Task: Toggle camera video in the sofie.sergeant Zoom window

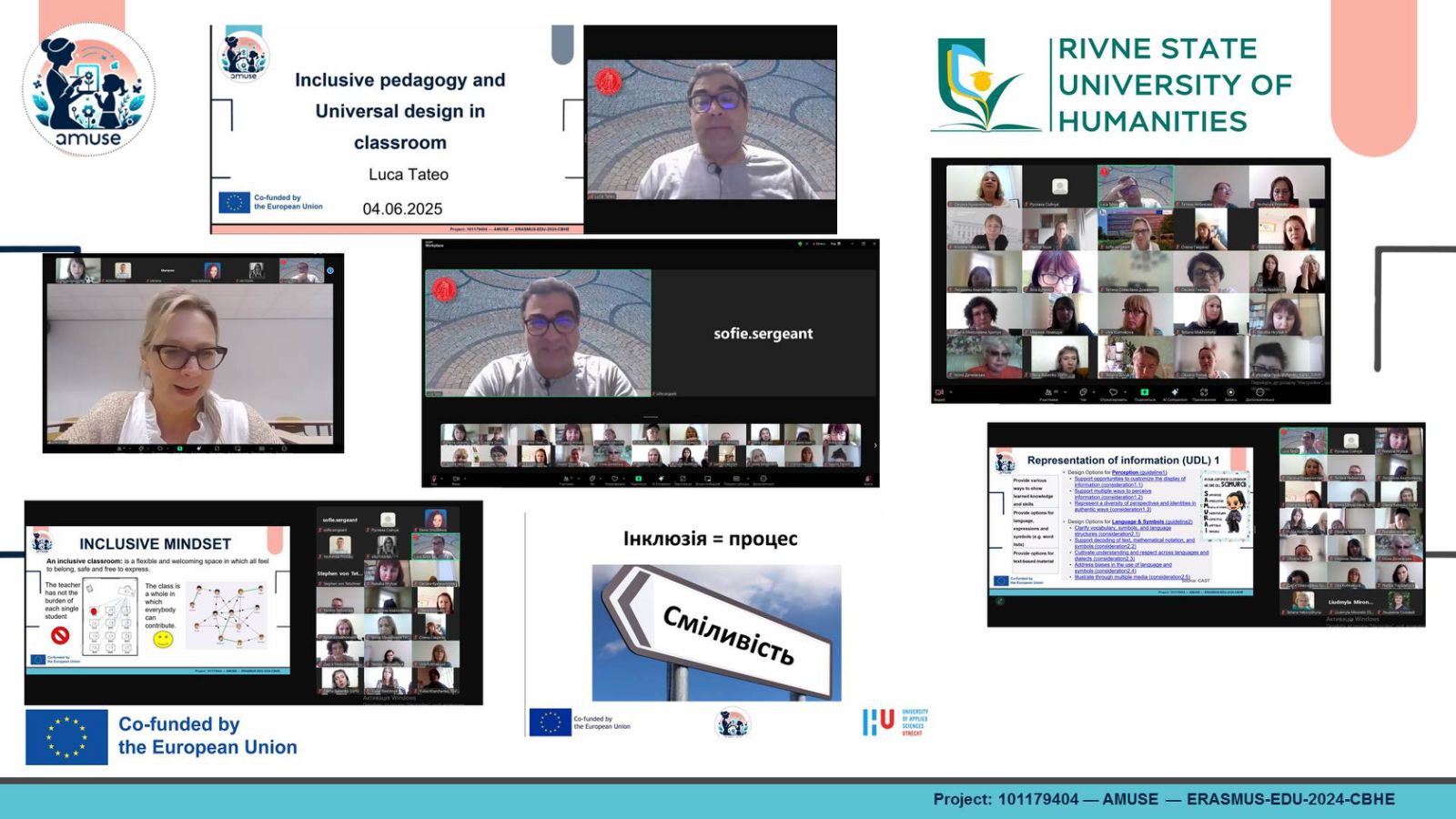Action: (x=455, y=479)
